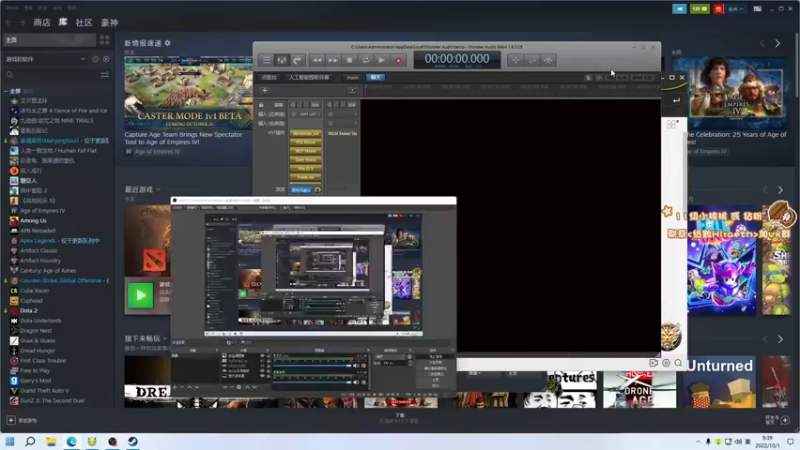Open the Unturned game tile
The width and height of the screenshot is (800, 450).
(x=719, y=382)
